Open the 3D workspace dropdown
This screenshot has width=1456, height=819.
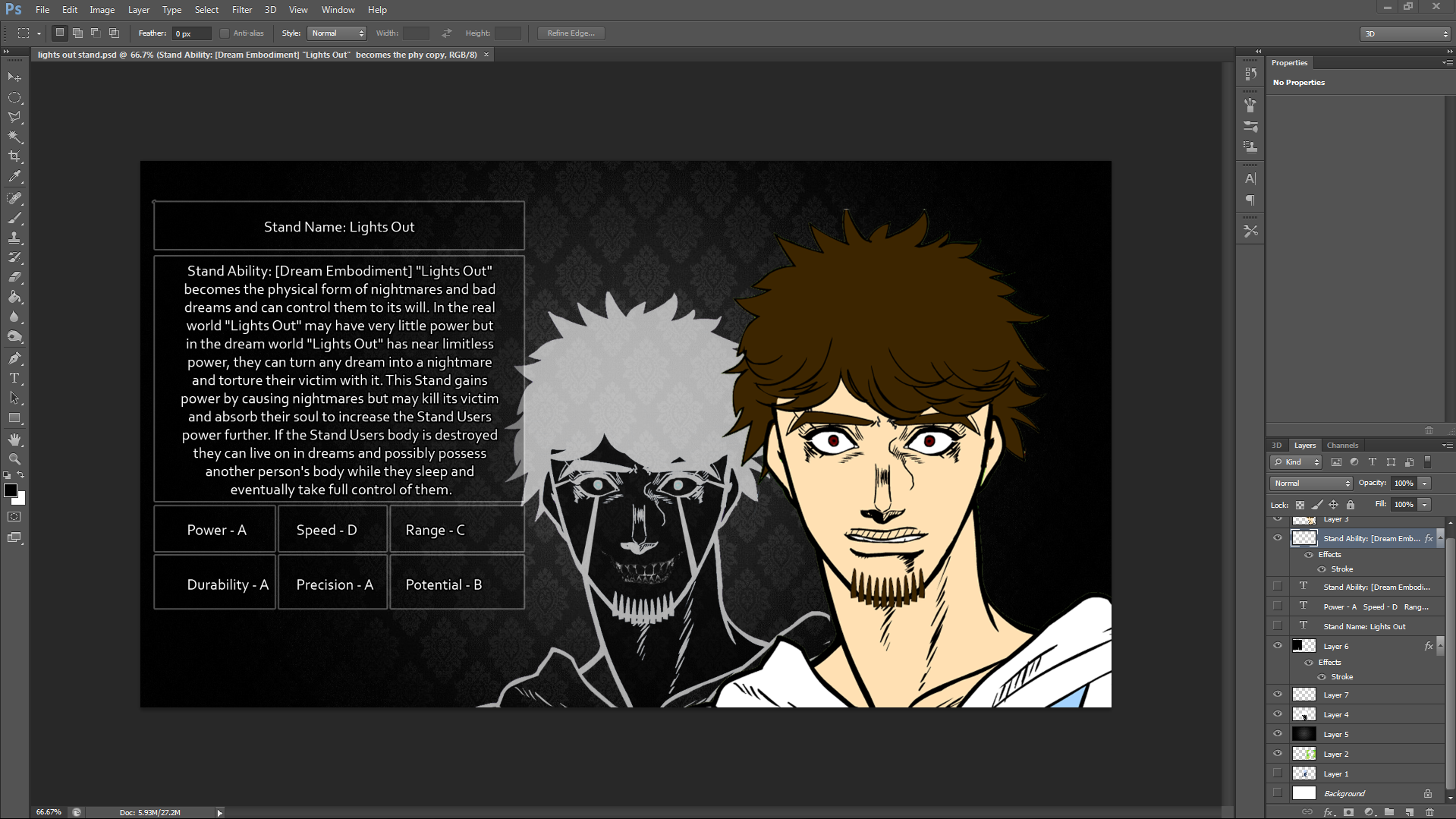click(1405, 34)
